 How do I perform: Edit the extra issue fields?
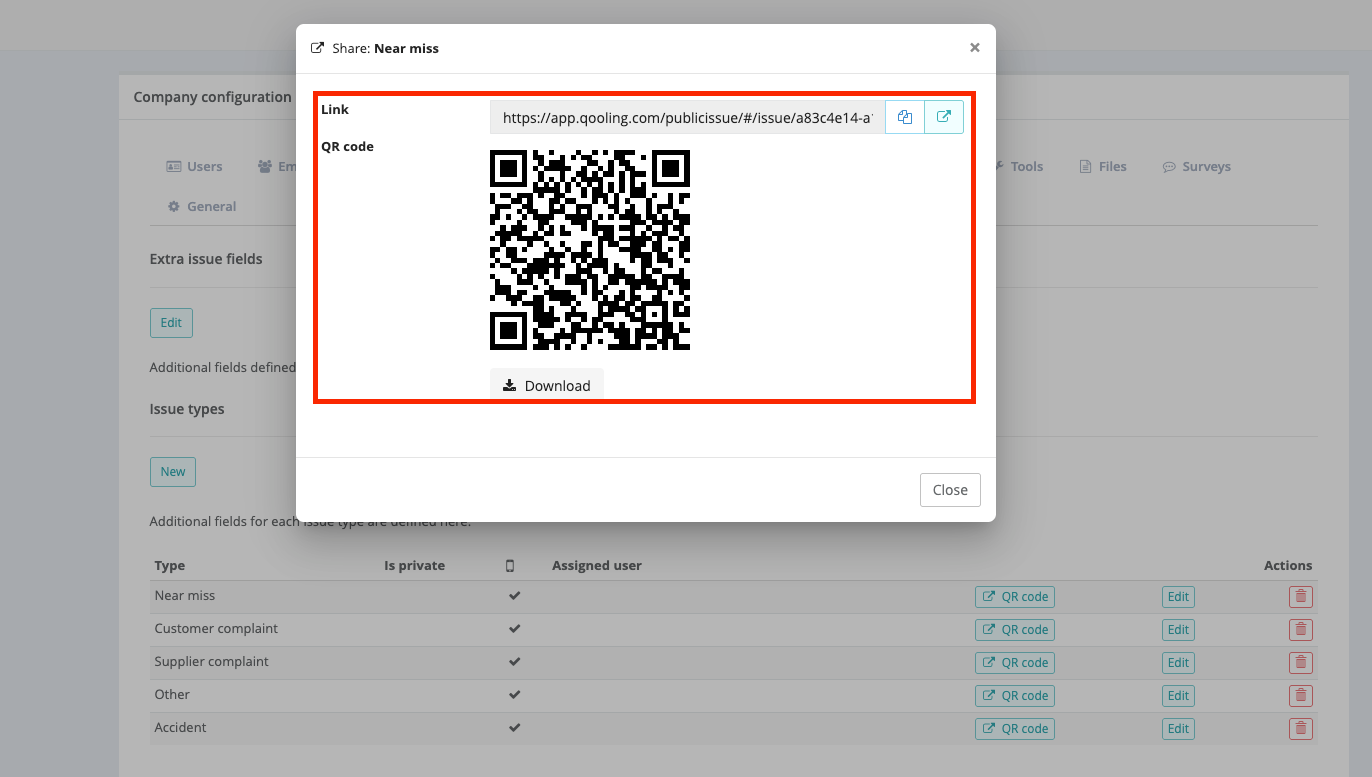(x=171, y=323)
